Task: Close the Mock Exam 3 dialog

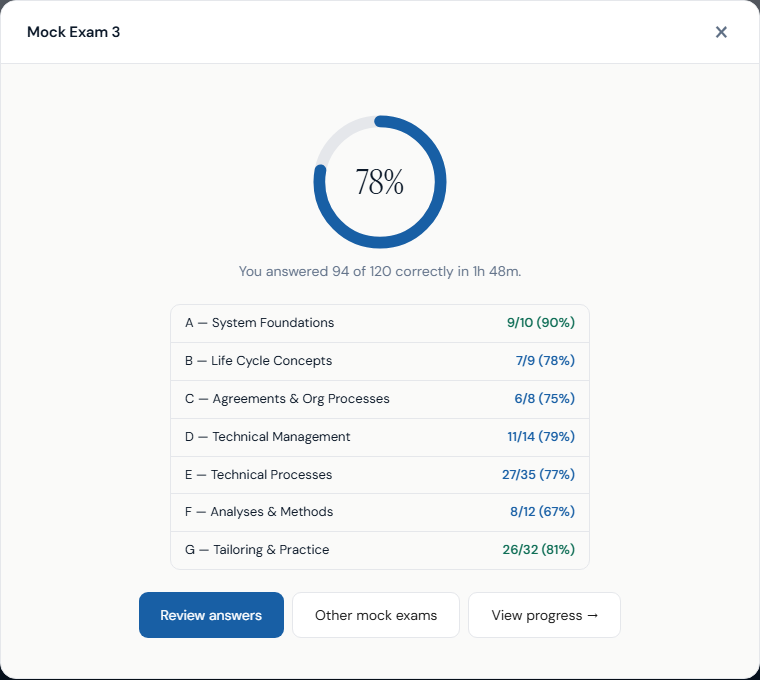Action: pyautogui.click(x=721, y=32)
